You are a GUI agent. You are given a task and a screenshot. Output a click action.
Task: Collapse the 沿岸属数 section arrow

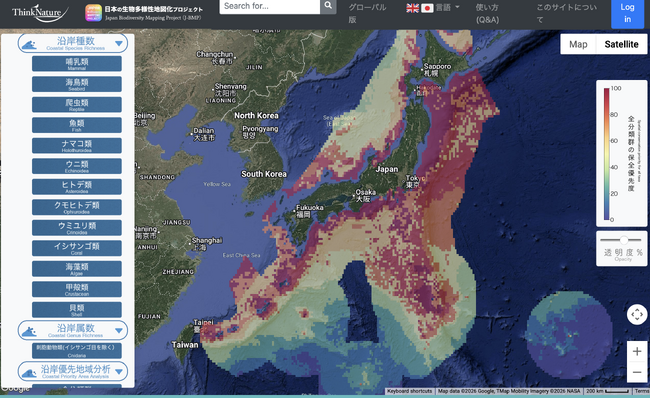pyautogui.click(x=119, y=331)
